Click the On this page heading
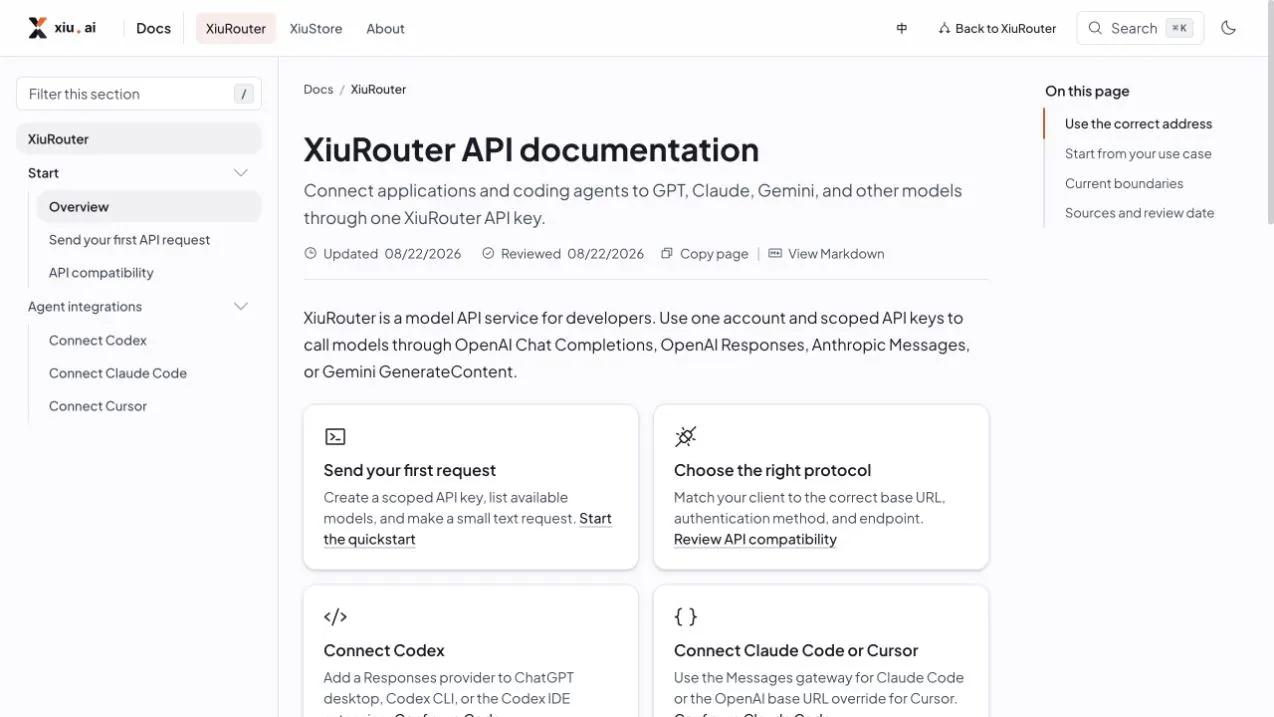The height and width of the screenshot is (717, 1274). (x=1087, y=91)
